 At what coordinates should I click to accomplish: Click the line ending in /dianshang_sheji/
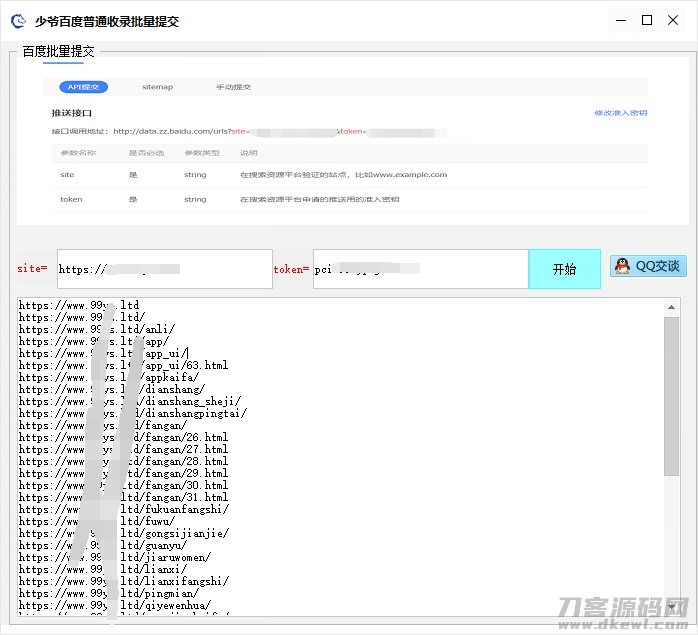click(130, 401)
